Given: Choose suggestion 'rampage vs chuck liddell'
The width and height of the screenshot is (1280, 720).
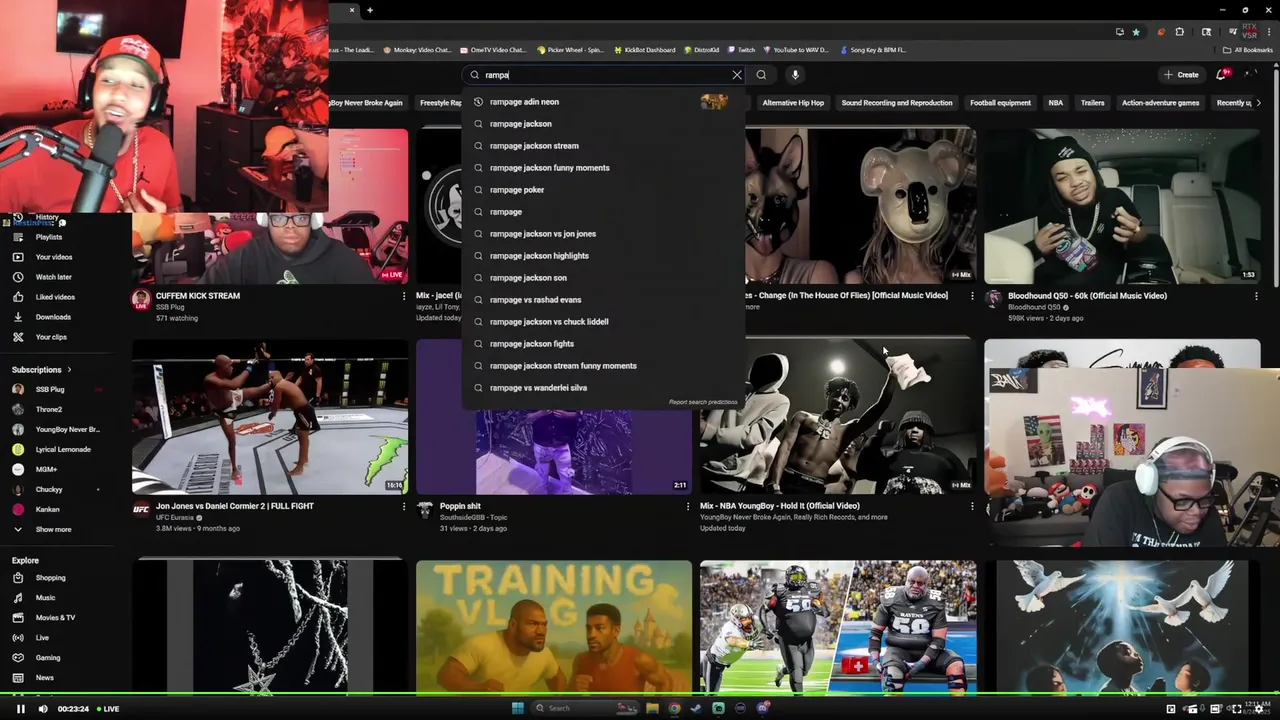Looking at the screenshot, I should coord(604,322).
